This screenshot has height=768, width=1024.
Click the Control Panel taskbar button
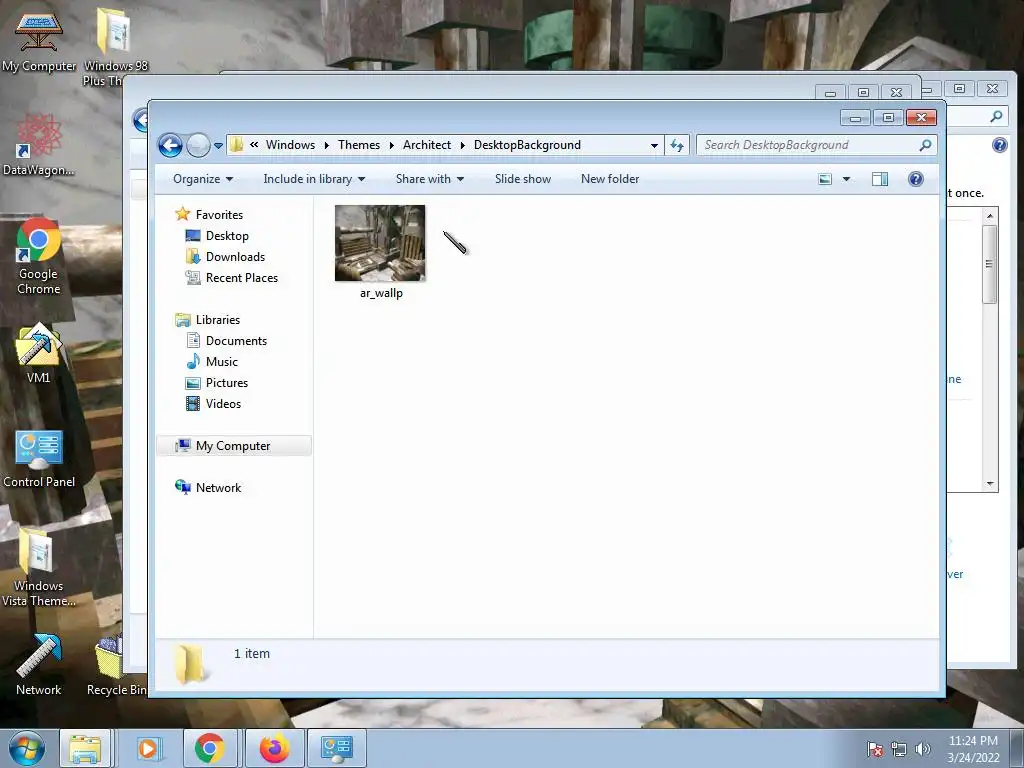(x=337, y=748)
